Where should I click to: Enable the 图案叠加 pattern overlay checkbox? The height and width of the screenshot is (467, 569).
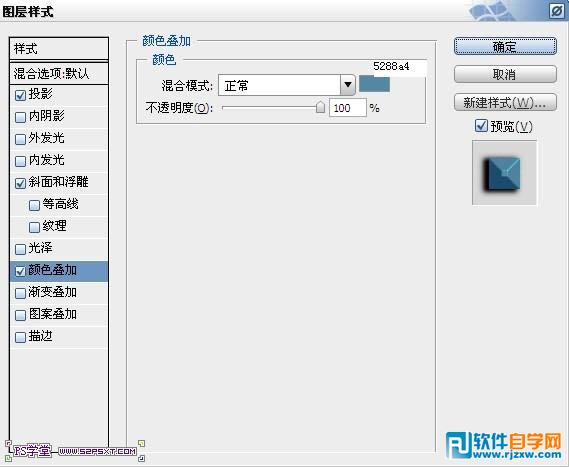coord(20,315)
